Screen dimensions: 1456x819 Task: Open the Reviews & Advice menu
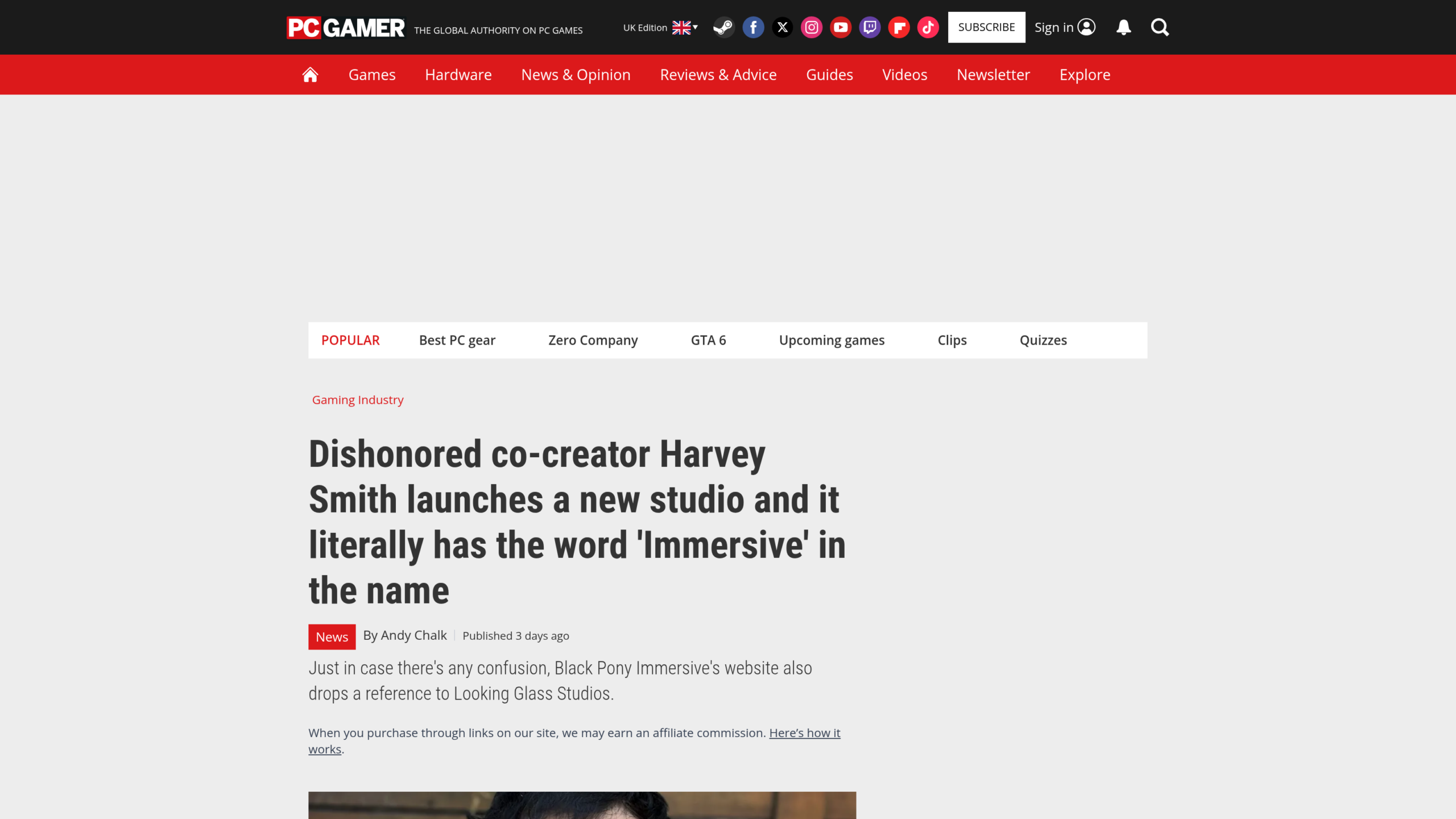coord(718,75)
